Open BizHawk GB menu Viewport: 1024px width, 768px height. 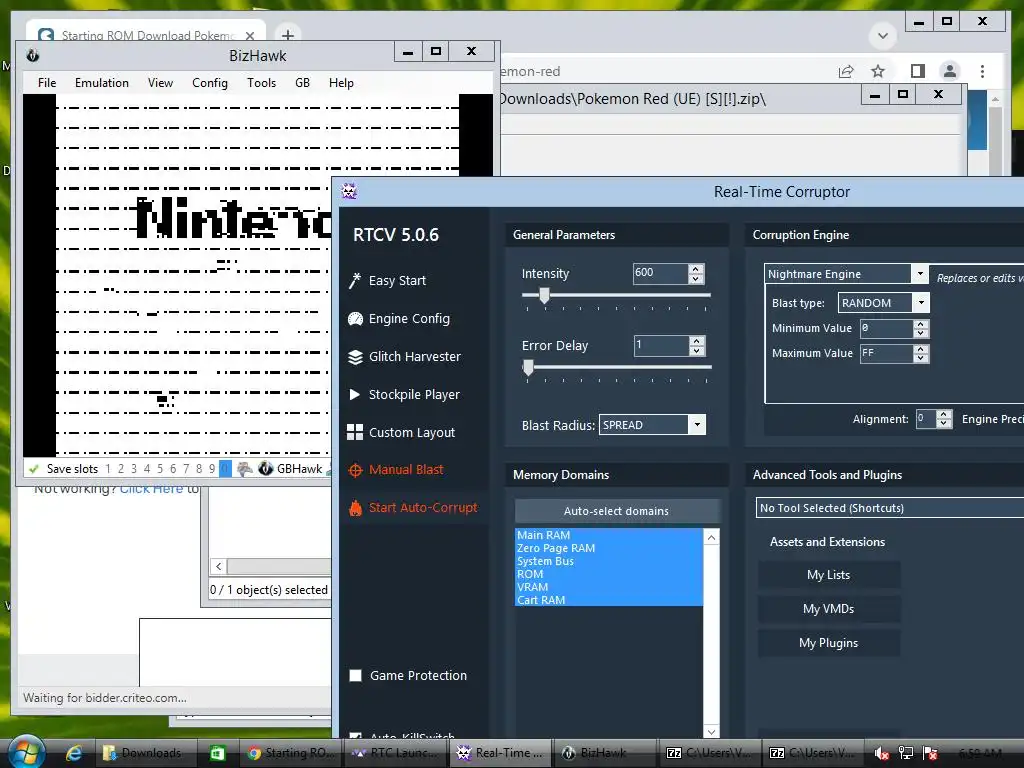(x=302, y=83)
